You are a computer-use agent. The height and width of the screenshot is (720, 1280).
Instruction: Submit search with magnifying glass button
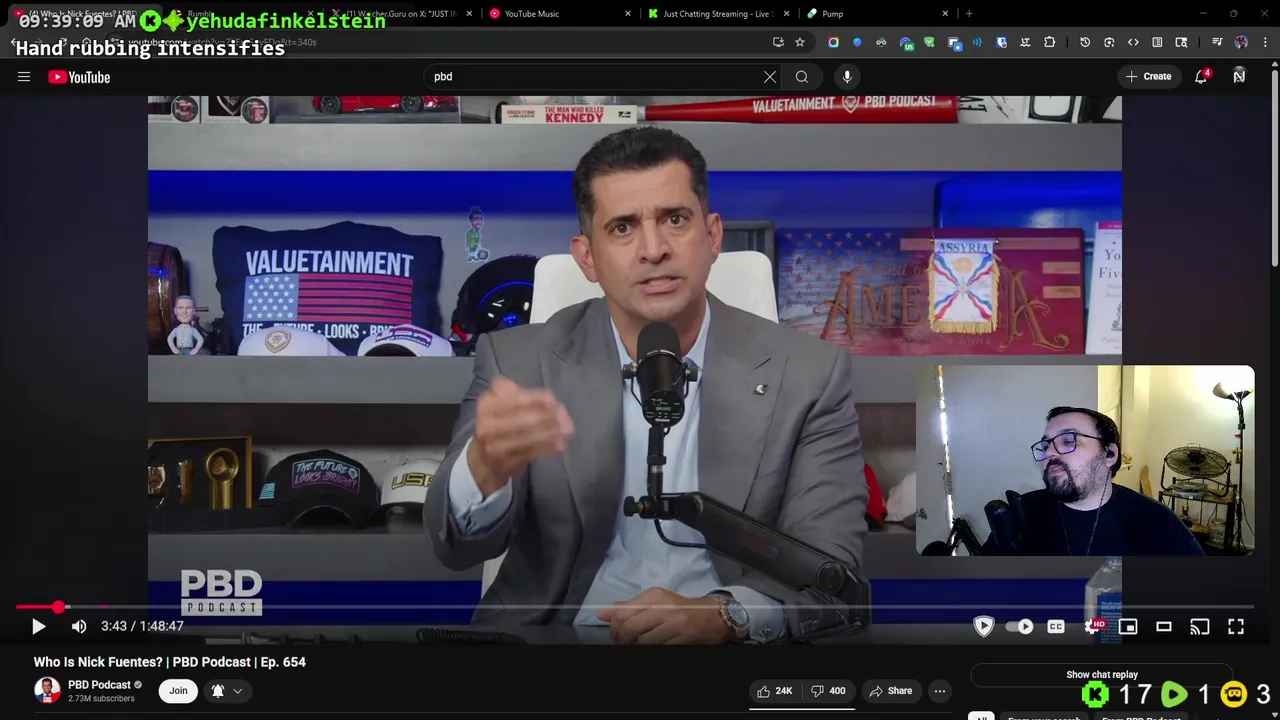(802, 76)
